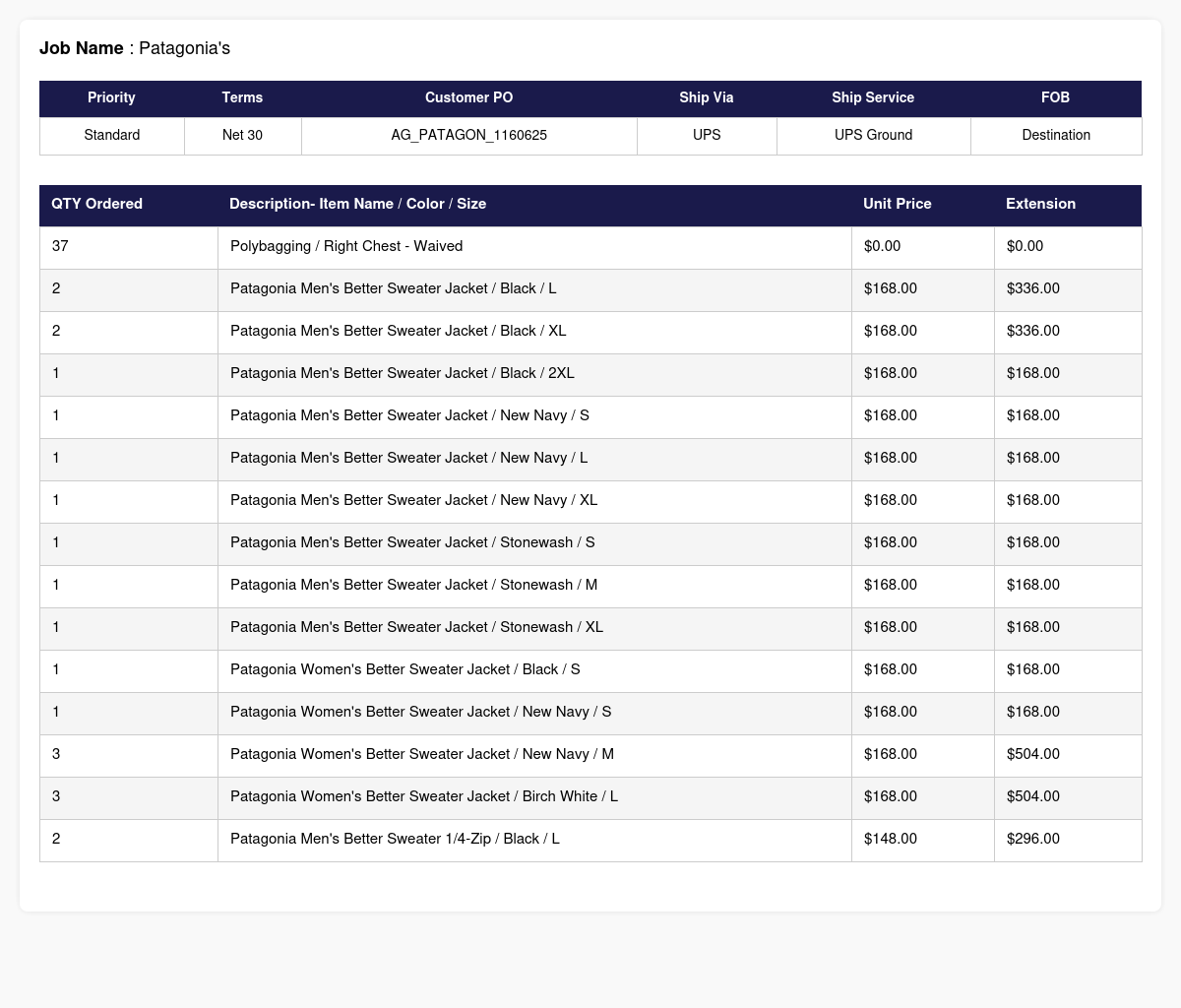The image size is (1181, 1008).
Task: Click the Customer PO column header
Action: (x=468, y=98)
